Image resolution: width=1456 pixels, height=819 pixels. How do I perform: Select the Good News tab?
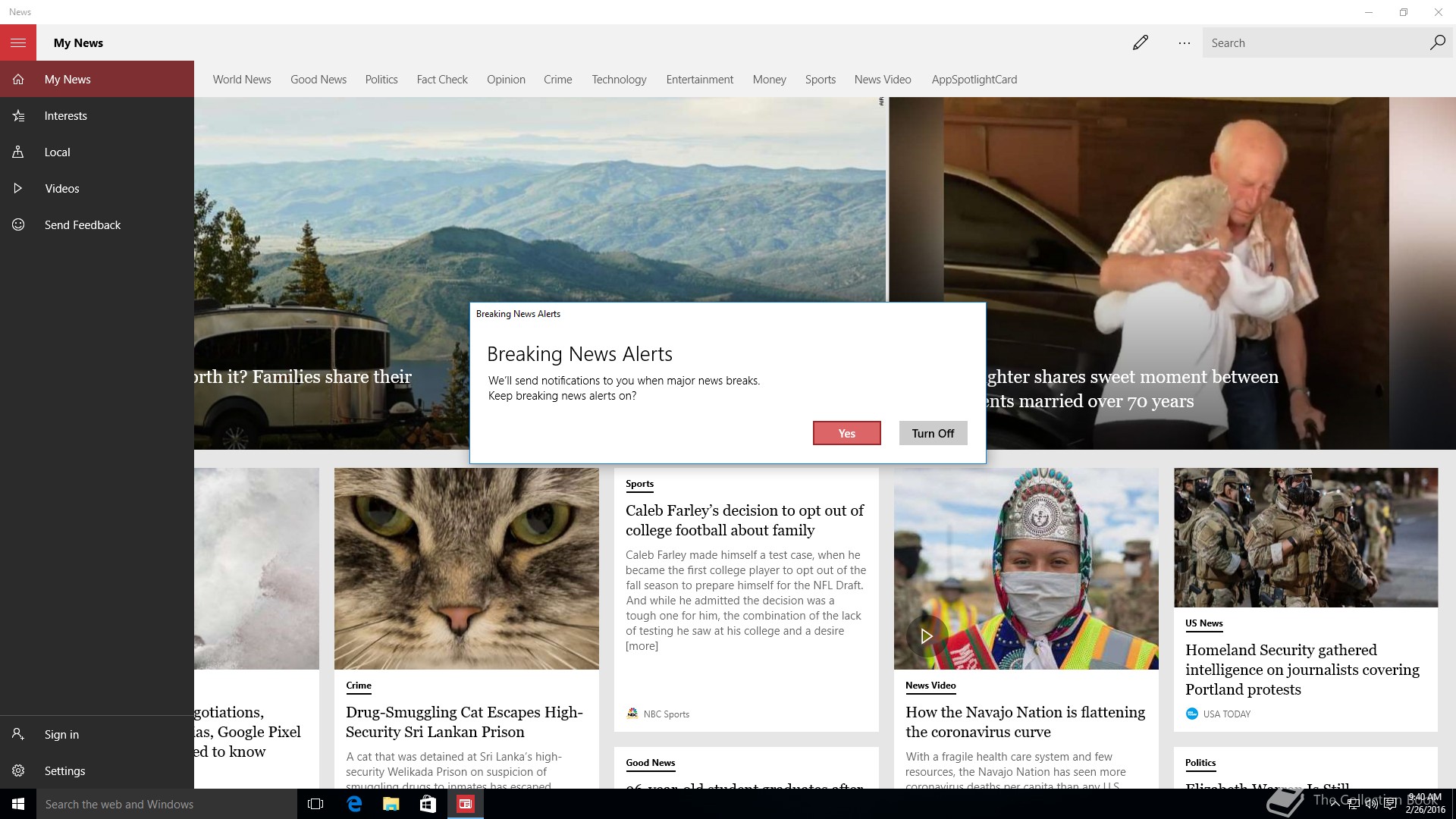coord(318,79)
